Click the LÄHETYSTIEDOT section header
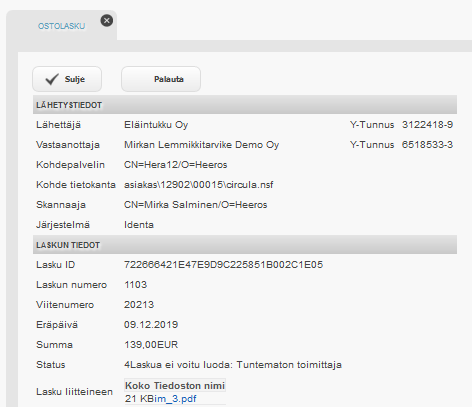The width and height of the screenshot is (472, 407). pyautogui.click(x=245, y=105)
